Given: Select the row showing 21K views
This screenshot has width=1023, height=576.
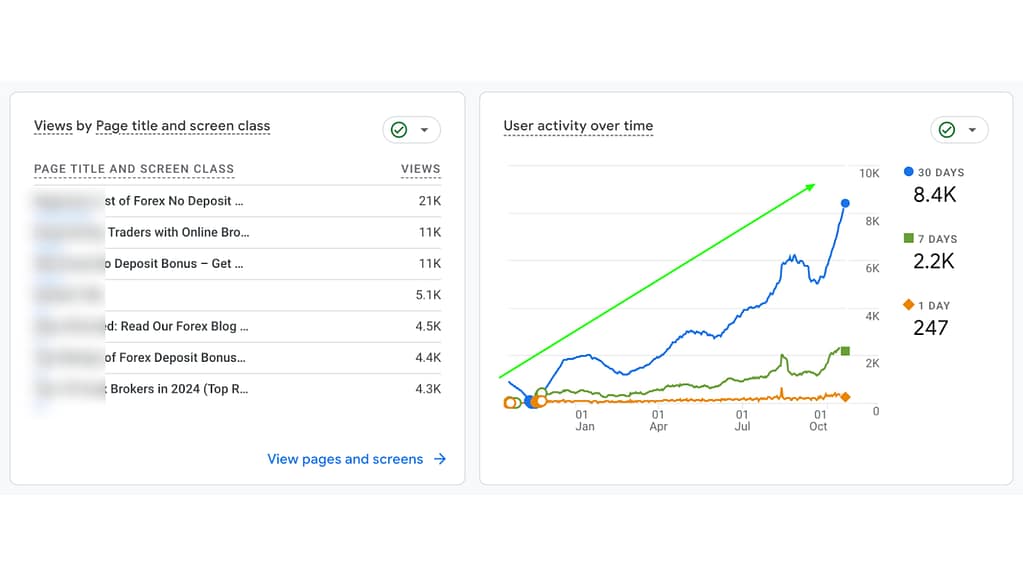Looking at the screenshot, I should (230, 203).
